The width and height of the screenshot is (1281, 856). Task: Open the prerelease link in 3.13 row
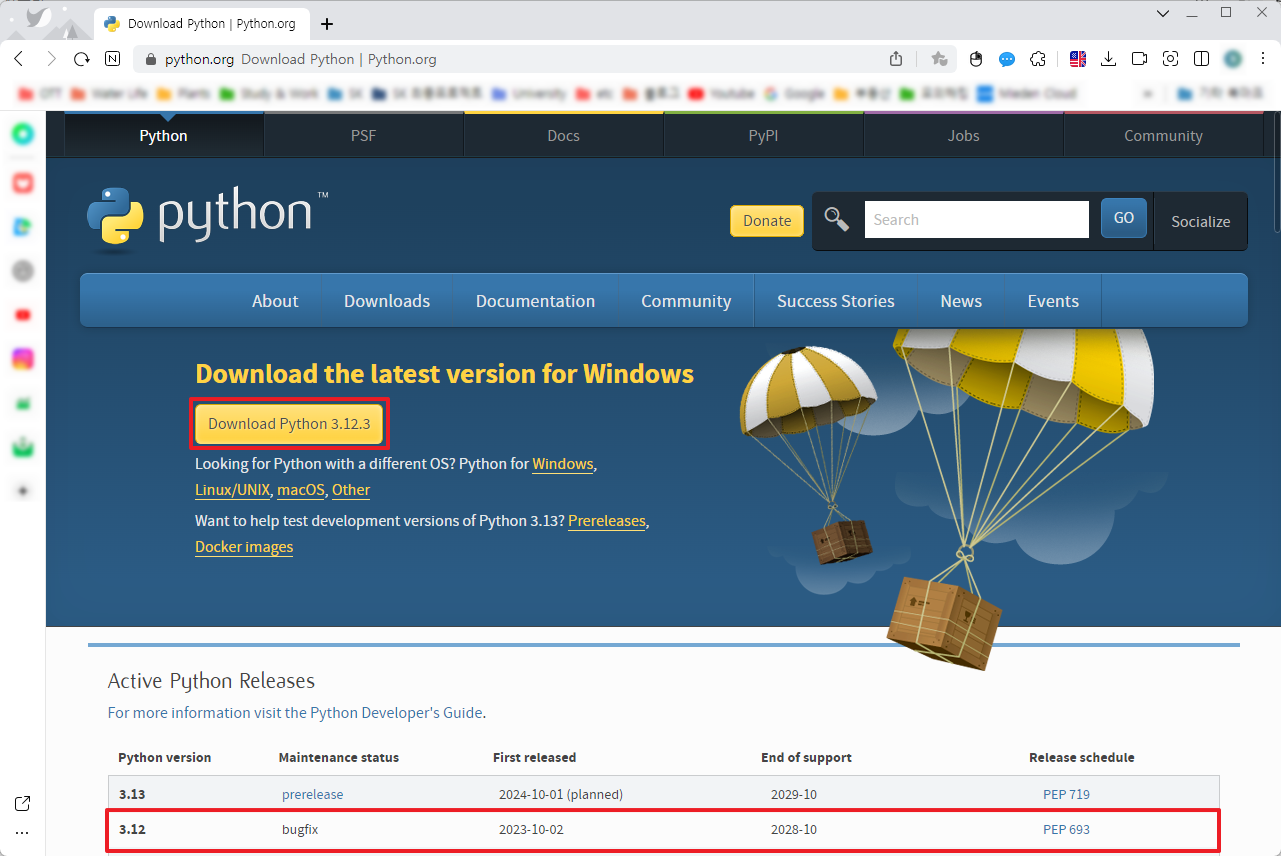tap(312, 794)
